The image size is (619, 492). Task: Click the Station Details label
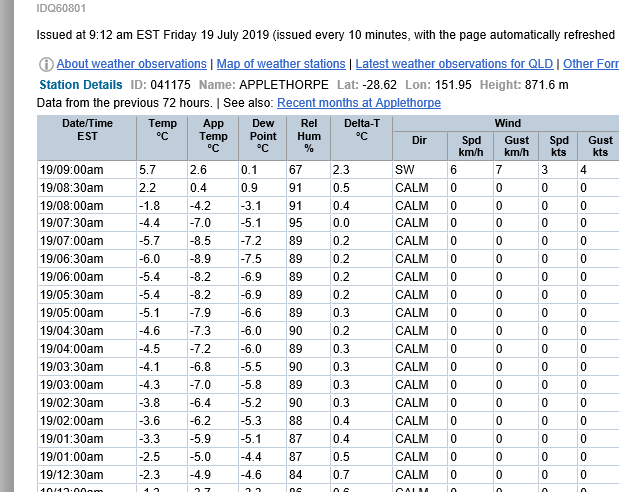(80, 85)
